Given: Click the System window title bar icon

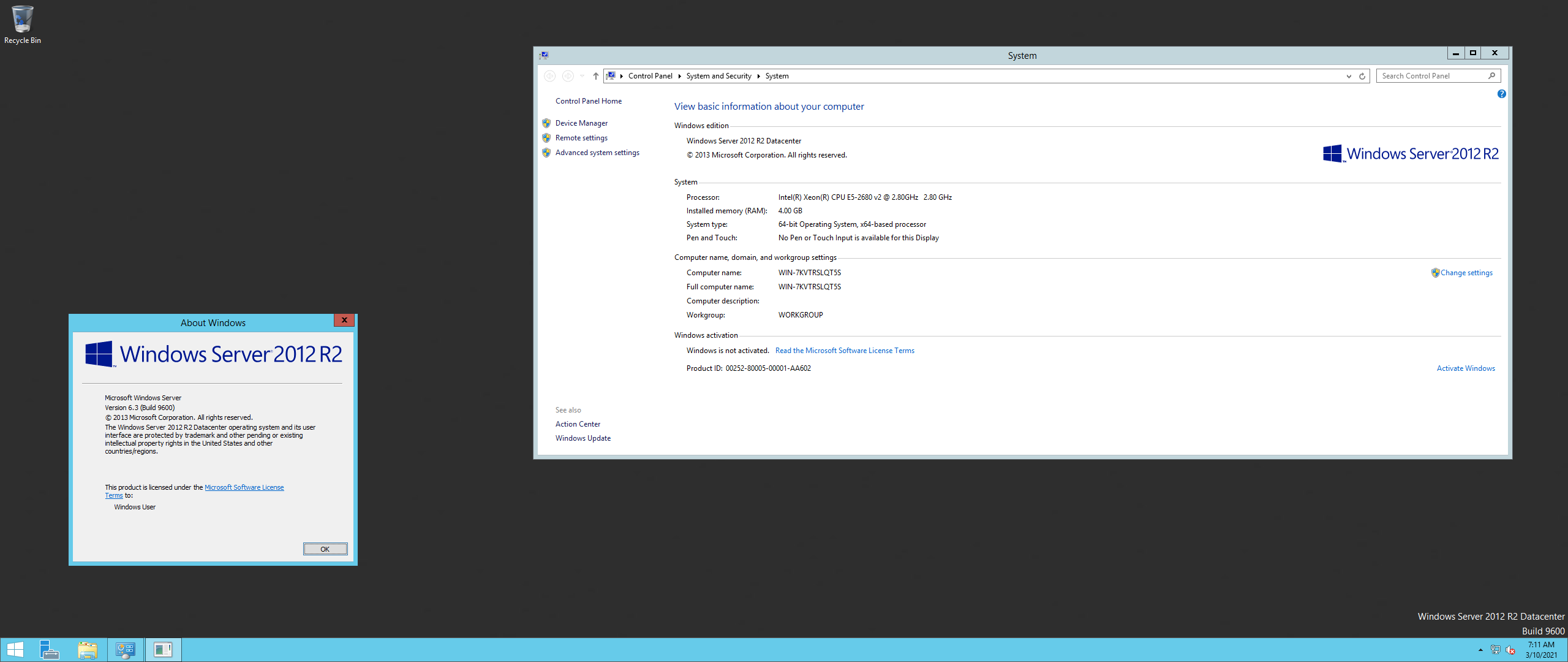Looking at the screenshot, I should coord(544,55).
